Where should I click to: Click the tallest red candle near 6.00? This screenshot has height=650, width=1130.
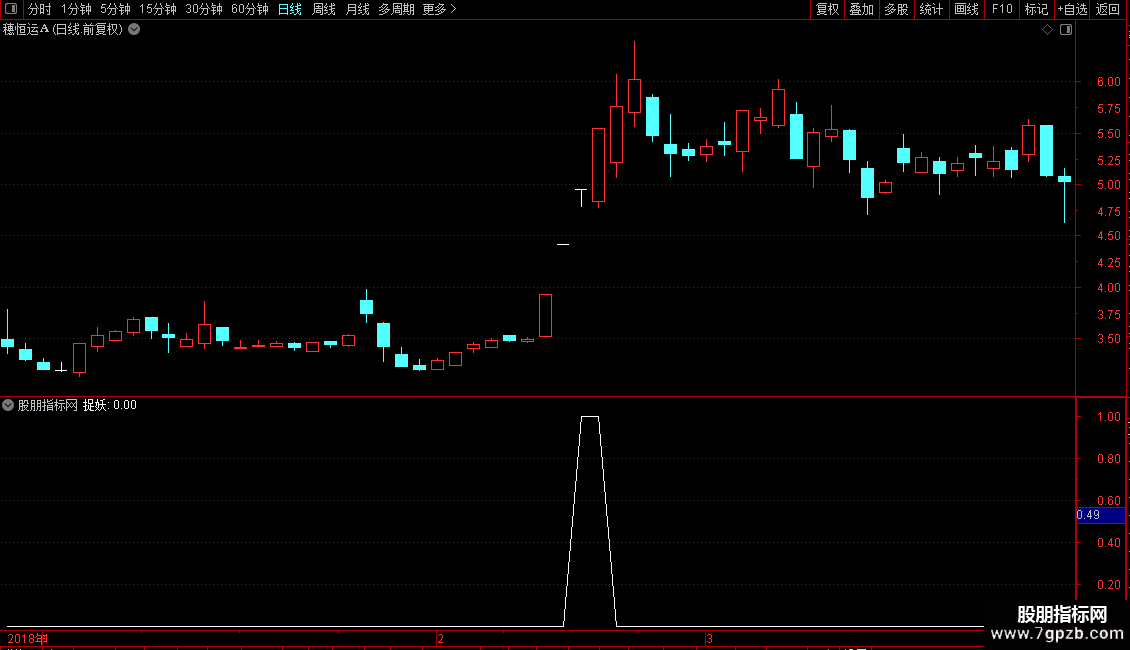(x=634, y=95)
